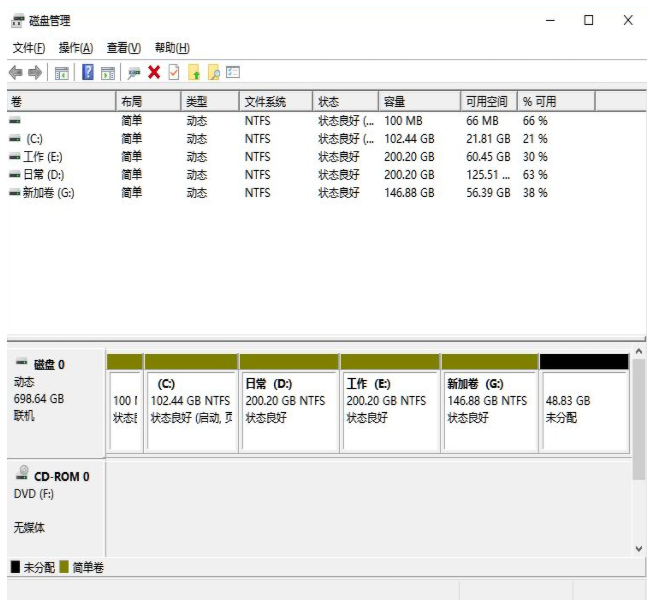This screenshot has height=608, width=655.
Task: Click the back arrow toolbar icon
Action: pos(15,72)
